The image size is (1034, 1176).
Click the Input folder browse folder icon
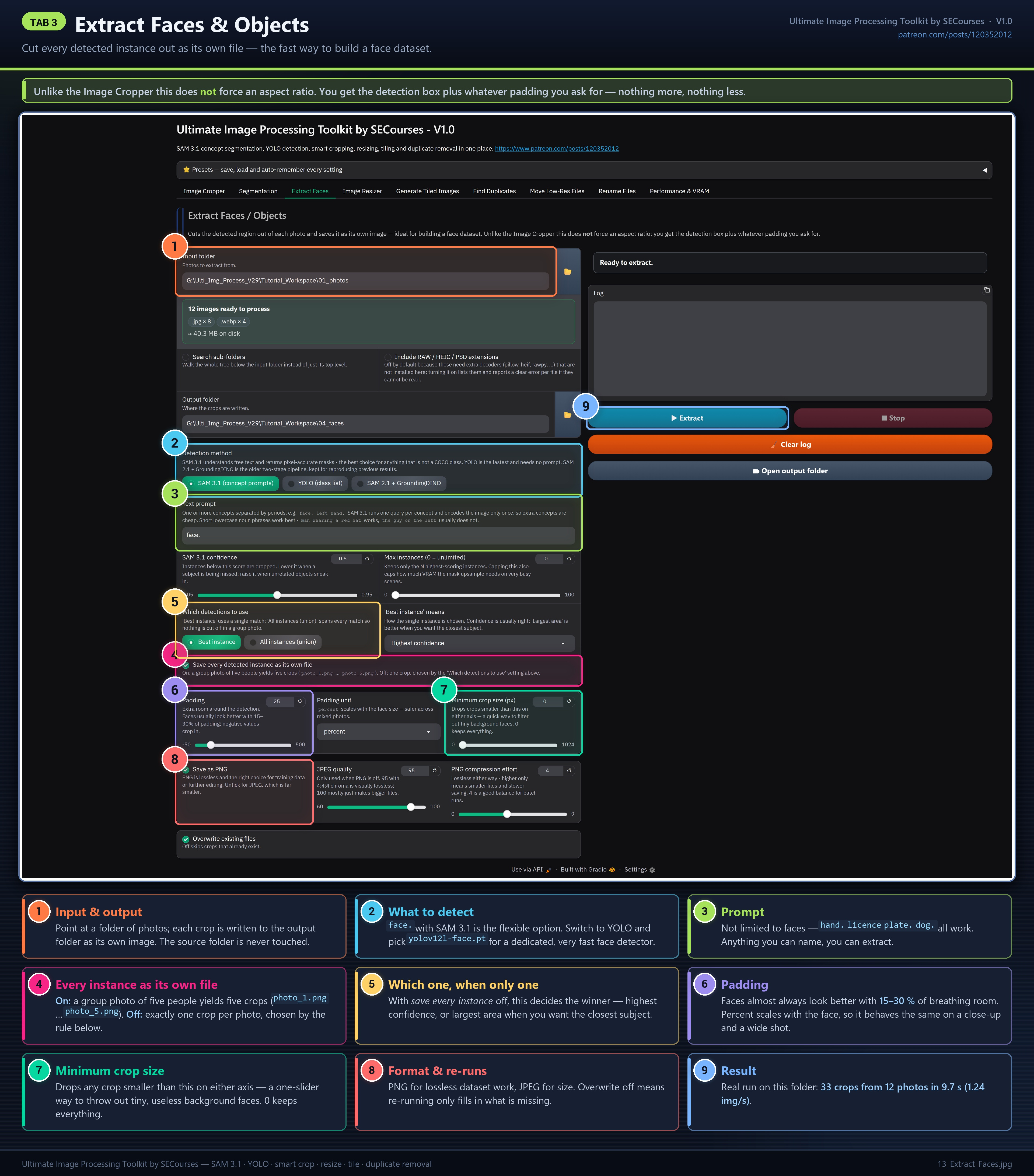567,271
